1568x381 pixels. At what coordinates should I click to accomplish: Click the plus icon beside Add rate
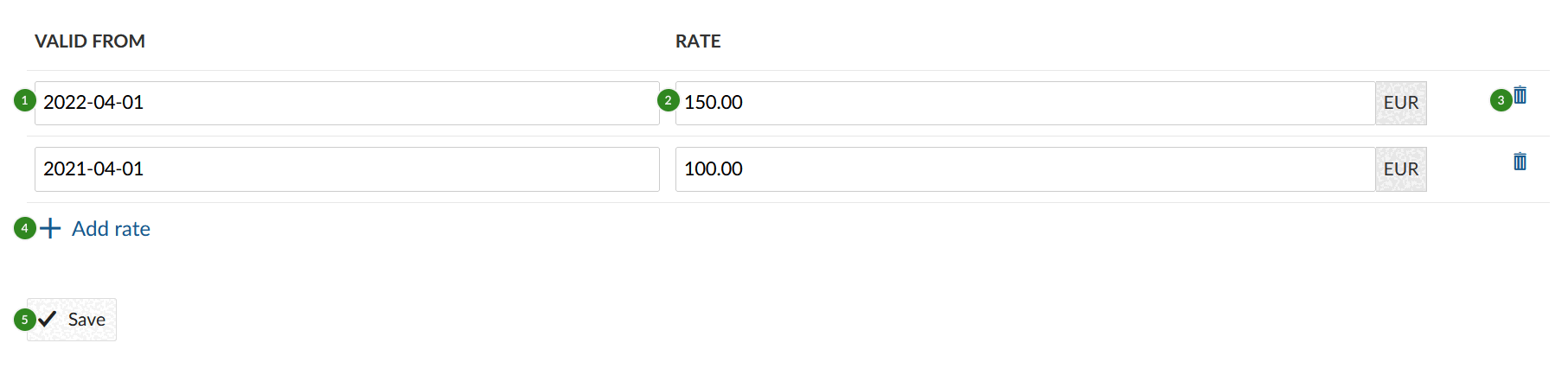(50, 228)
